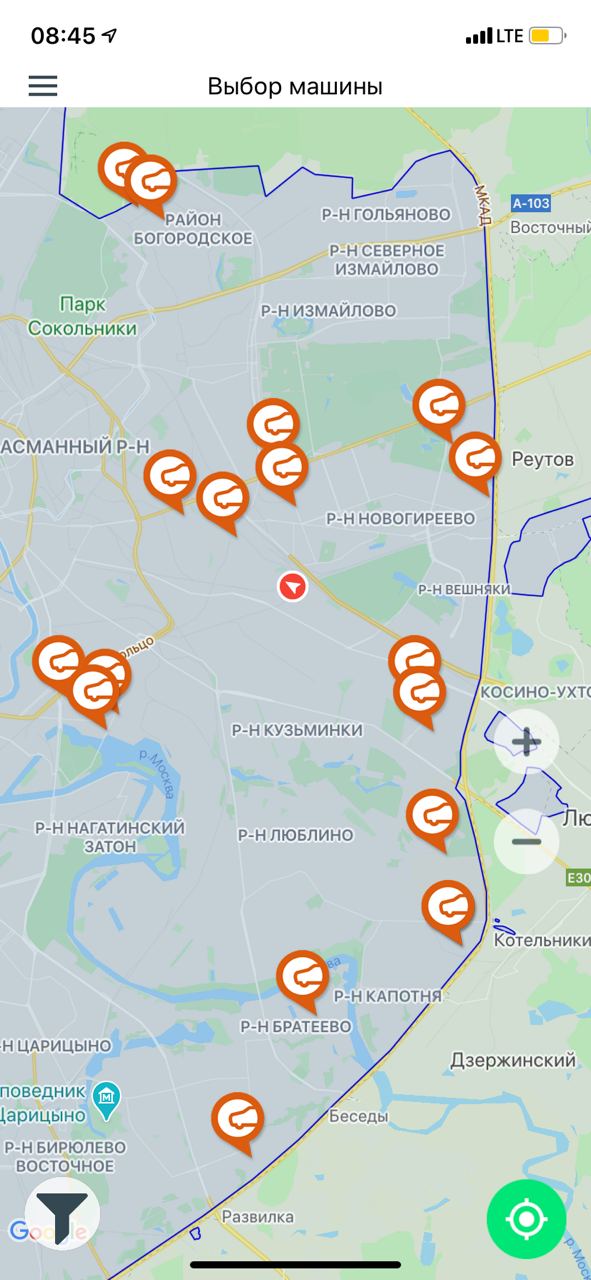Screen dimensions: 591x1280
Task: Tap the Выбор машины screen title
Action: pos(295,86)
